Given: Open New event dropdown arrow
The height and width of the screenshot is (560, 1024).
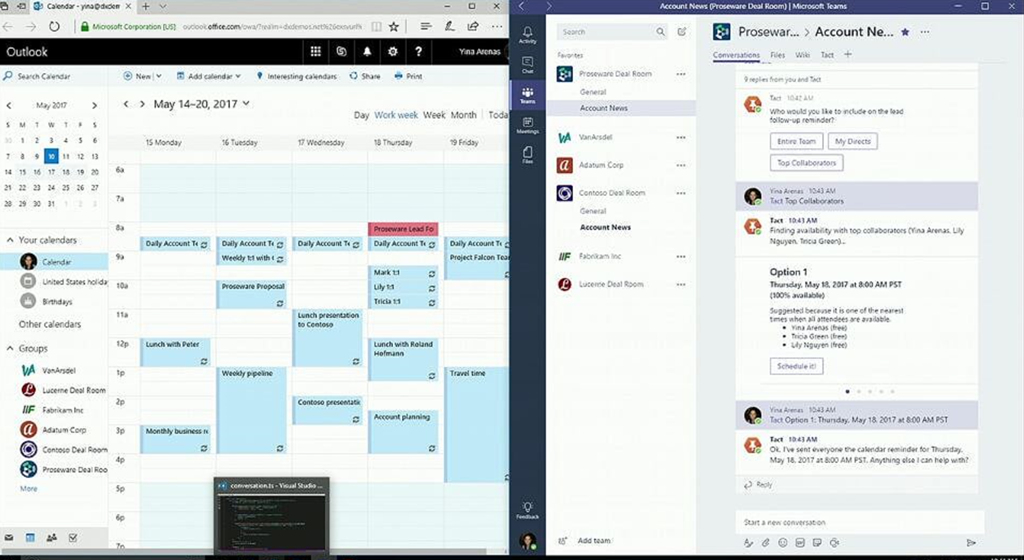Looking at the screenshot, I should (159, 76).
